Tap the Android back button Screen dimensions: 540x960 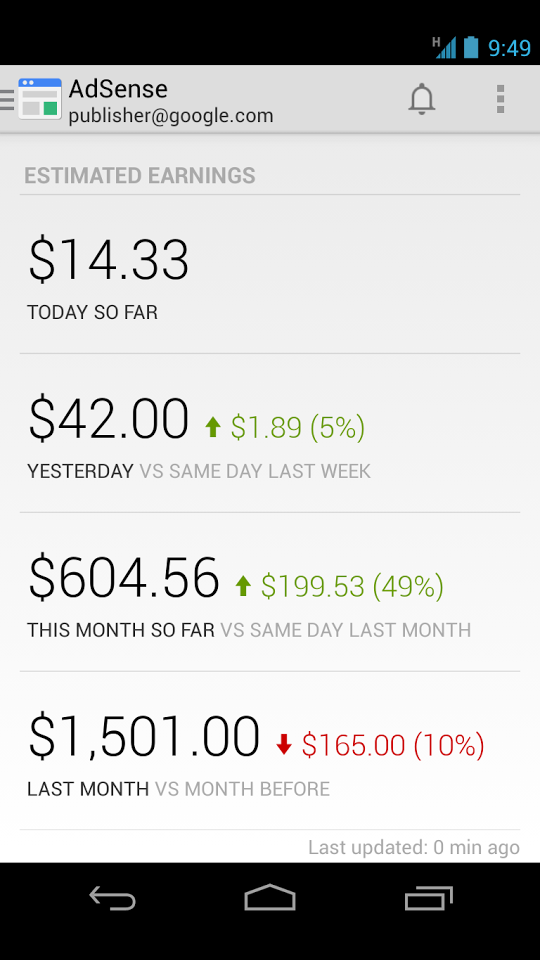(x=112, y=898)
